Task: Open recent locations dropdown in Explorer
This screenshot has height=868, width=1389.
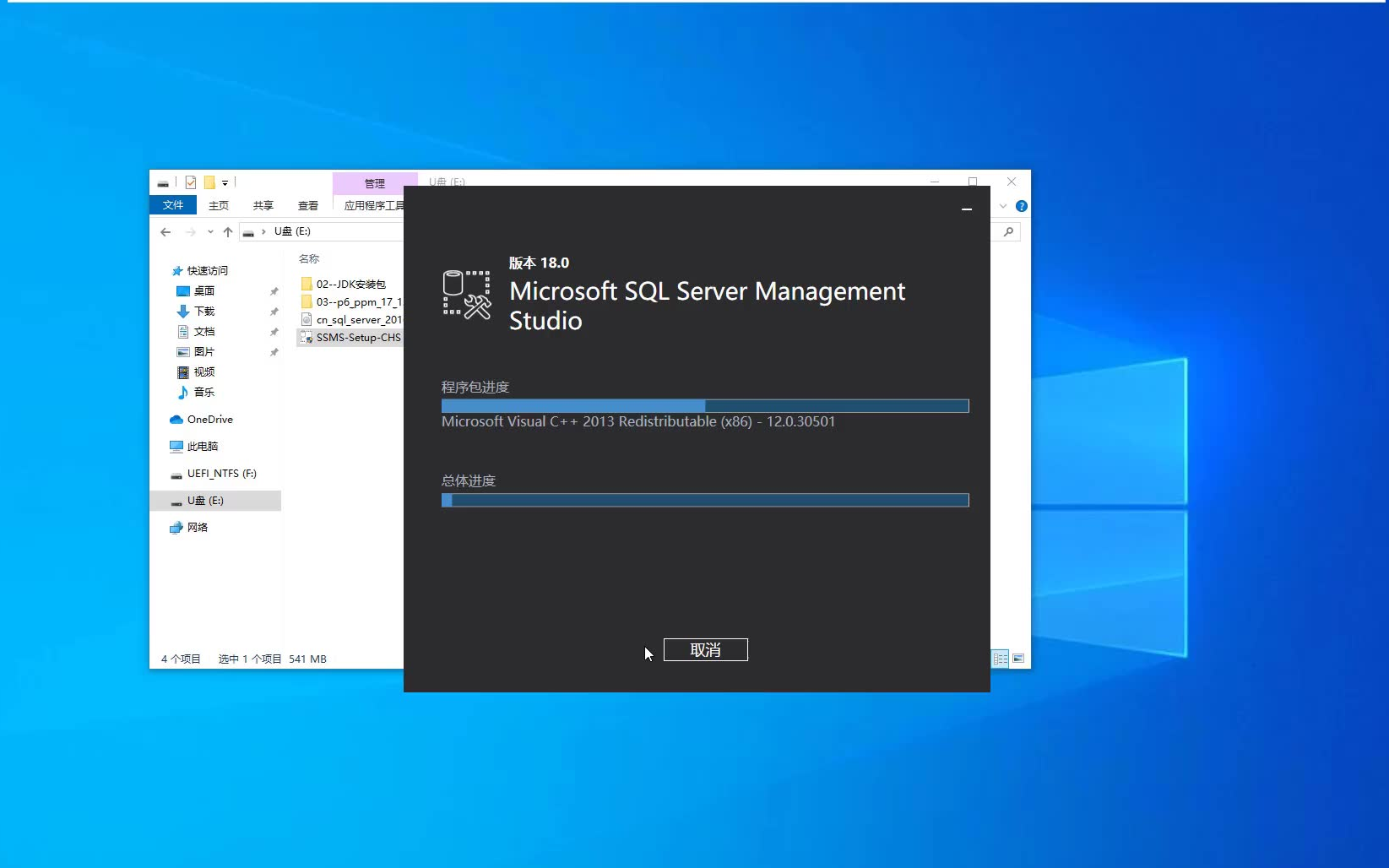Action: [210, 231]
